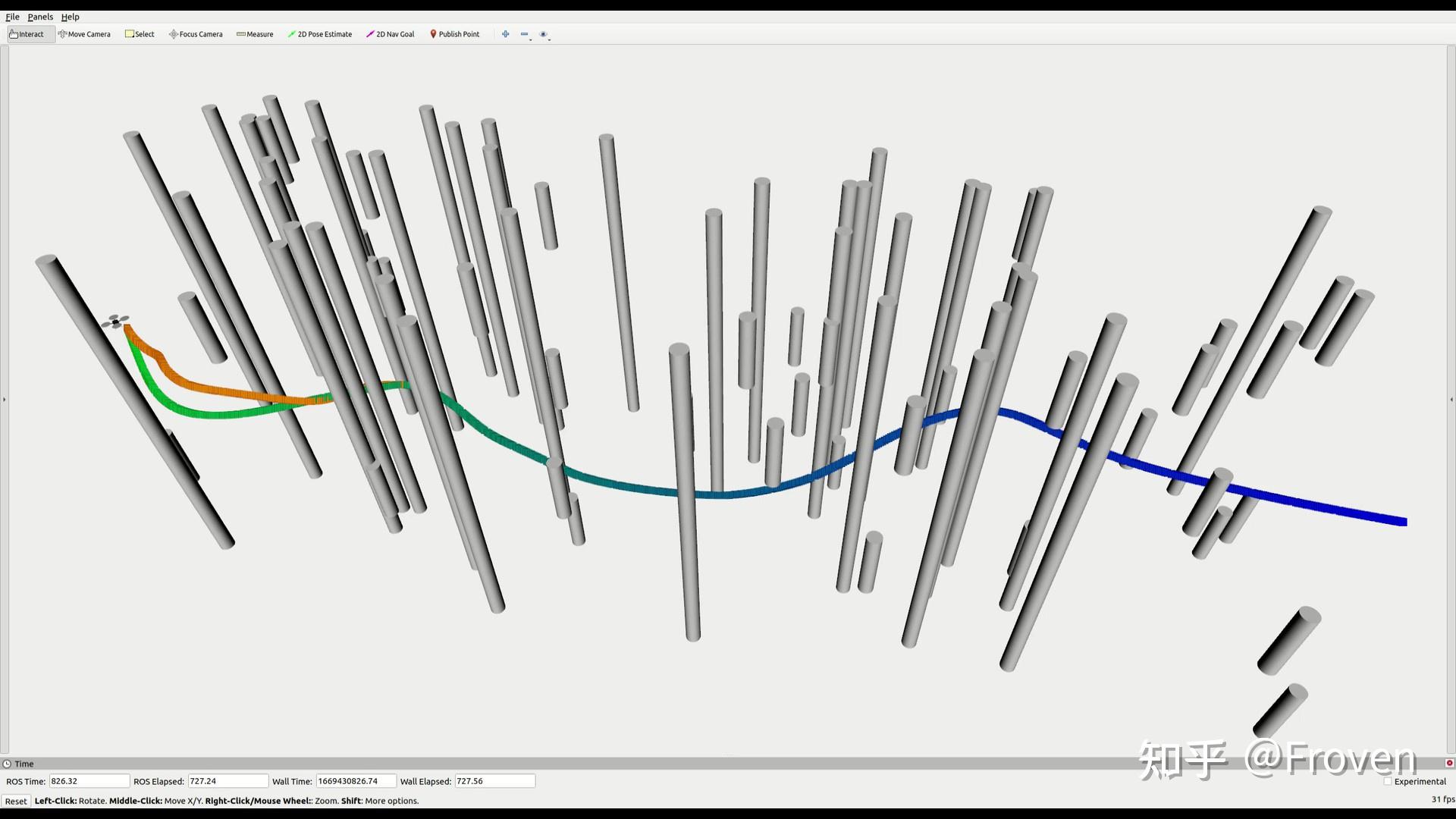1456x819 pixels.
Task: Click the blue plus add-tool icon
Action: coord(505,34)
